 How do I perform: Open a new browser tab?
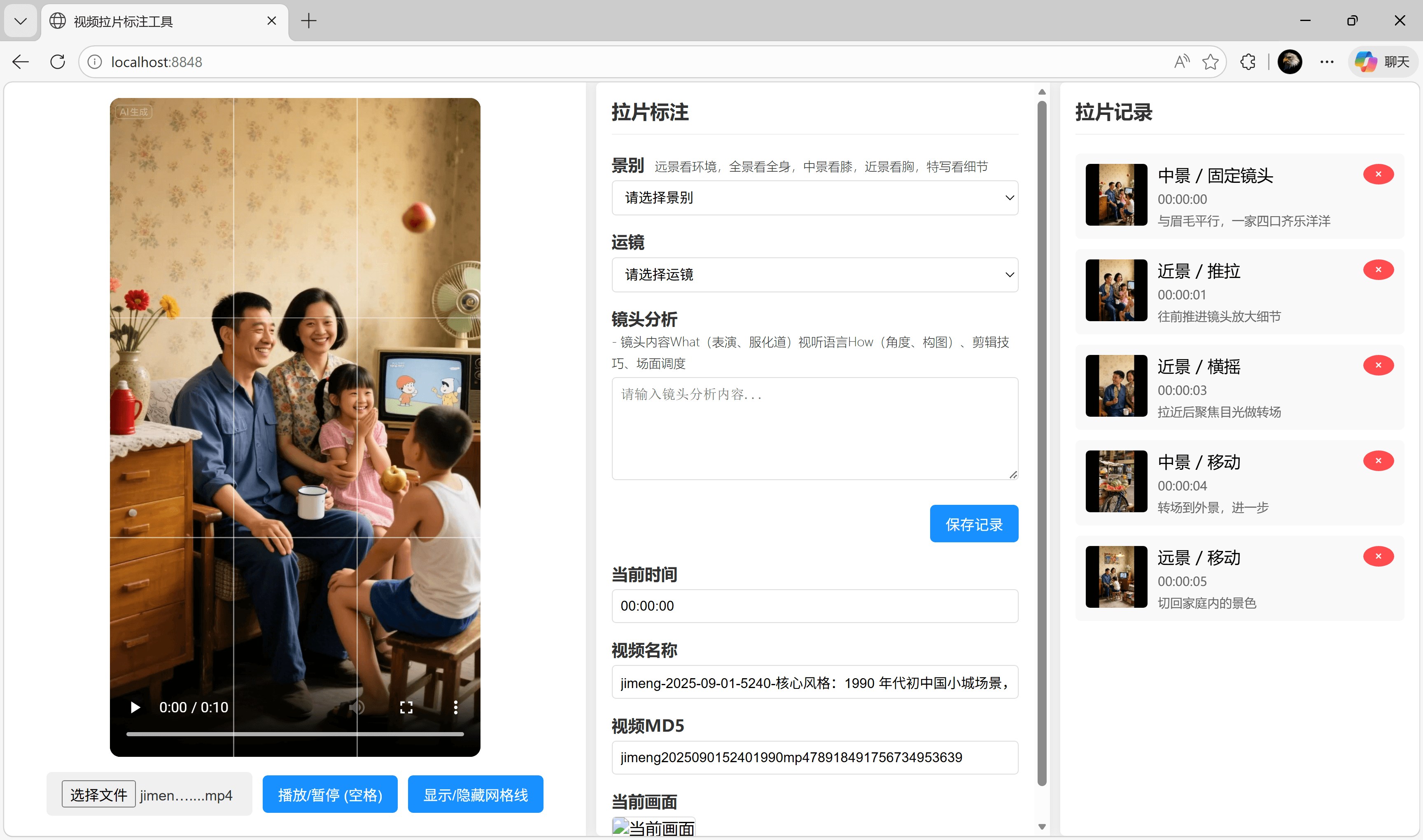point(308,21)
